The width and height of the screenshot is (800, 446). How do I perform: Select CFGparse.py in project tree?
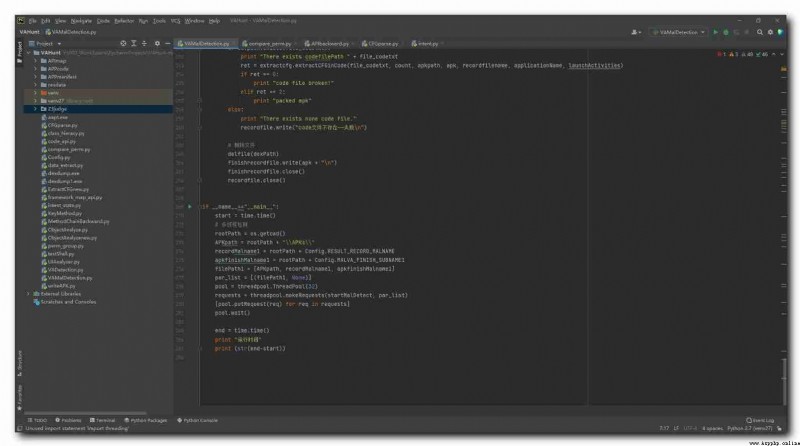tap(62, 125)
